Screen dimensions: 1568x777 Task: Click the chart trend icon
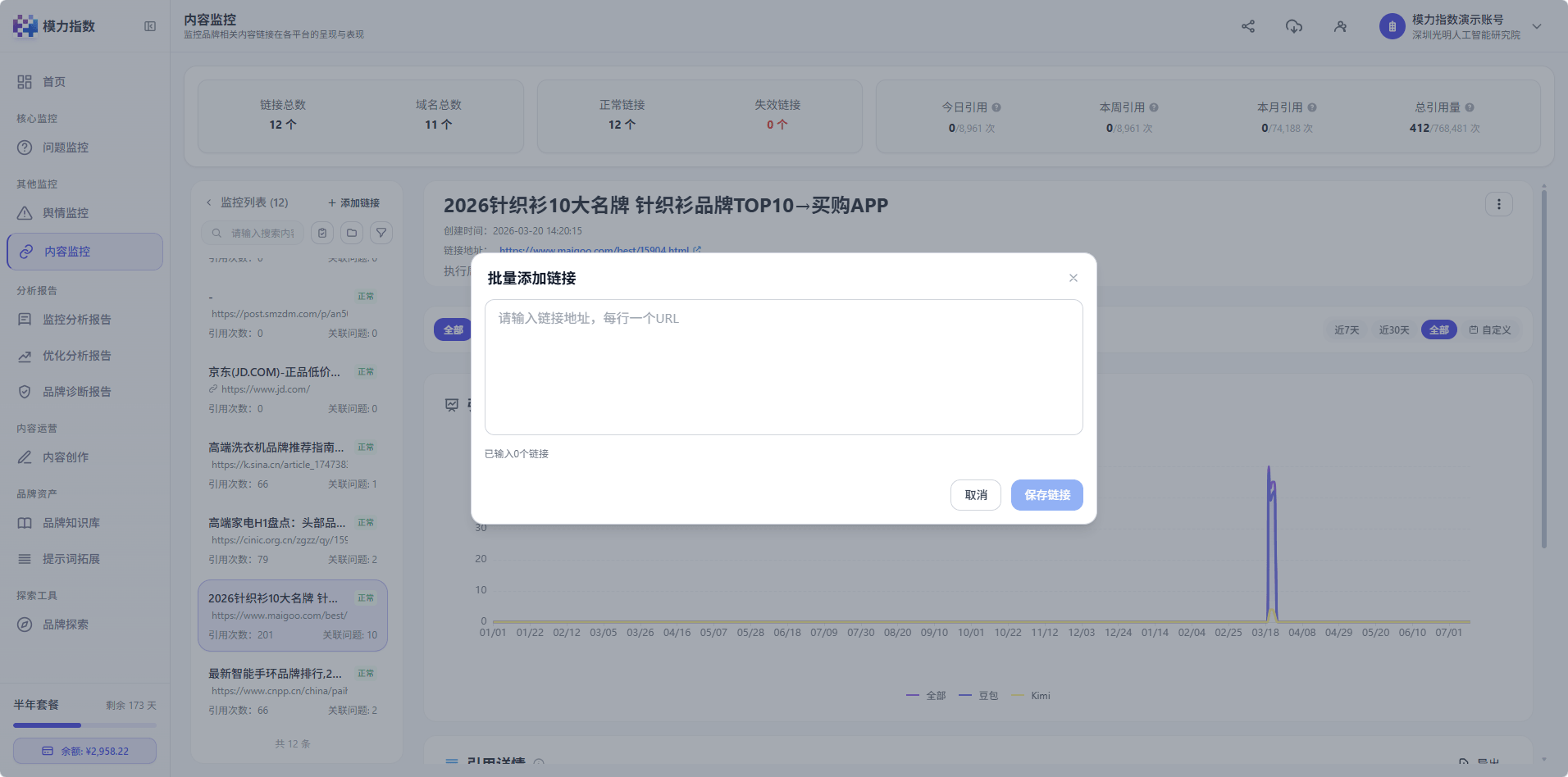point(452,405)
